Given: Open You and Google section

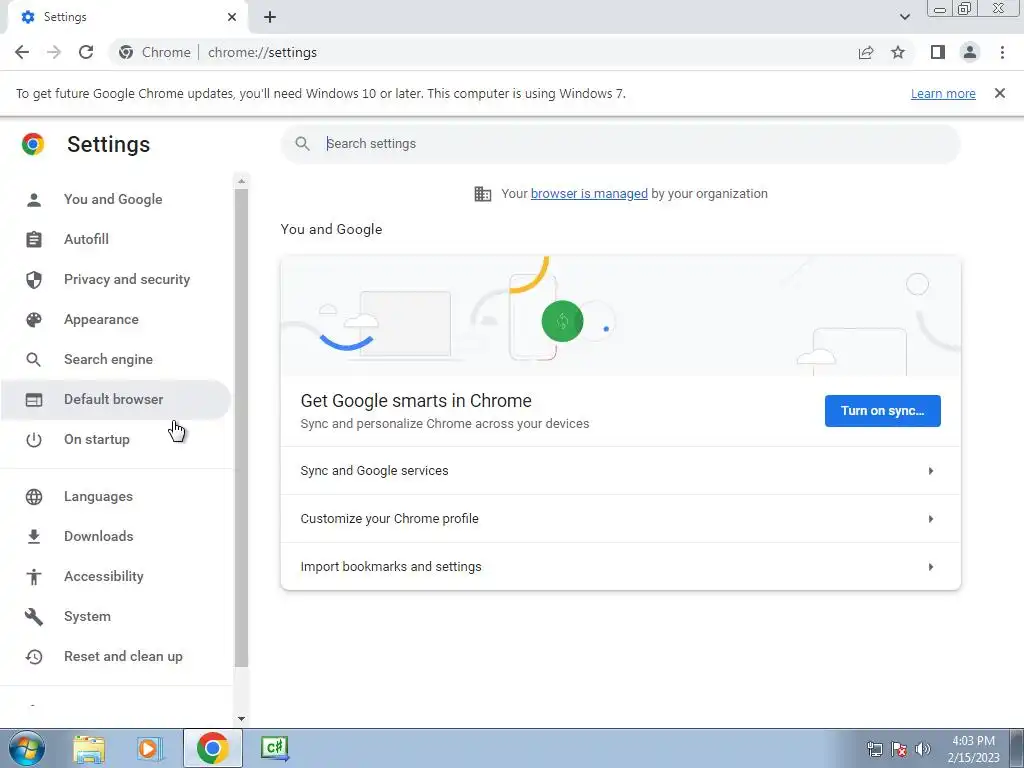Looking at the screenshot, I should coord(116,199).
